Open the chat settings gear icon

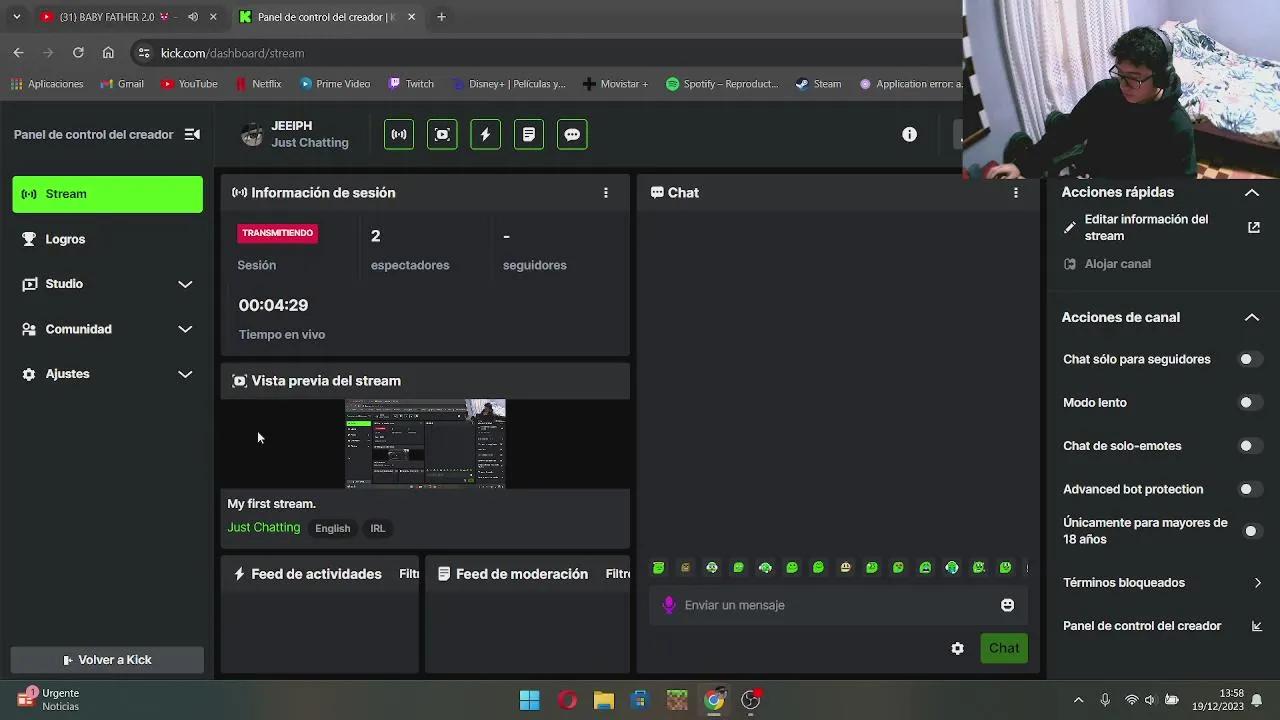coord(957,649)
